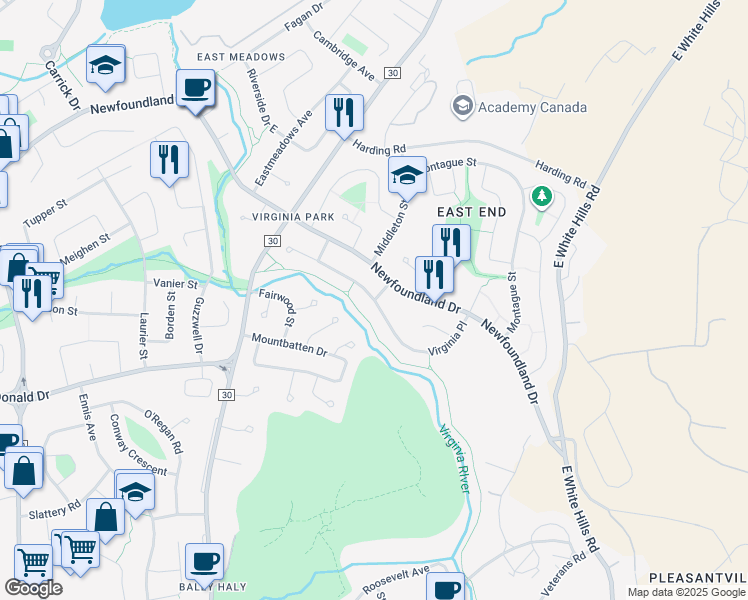Image resolution: width=748 pixels, height=600 pixels.
Task: Open the Map data ©2025 Google attribution
Action: (x=687, y=592)
